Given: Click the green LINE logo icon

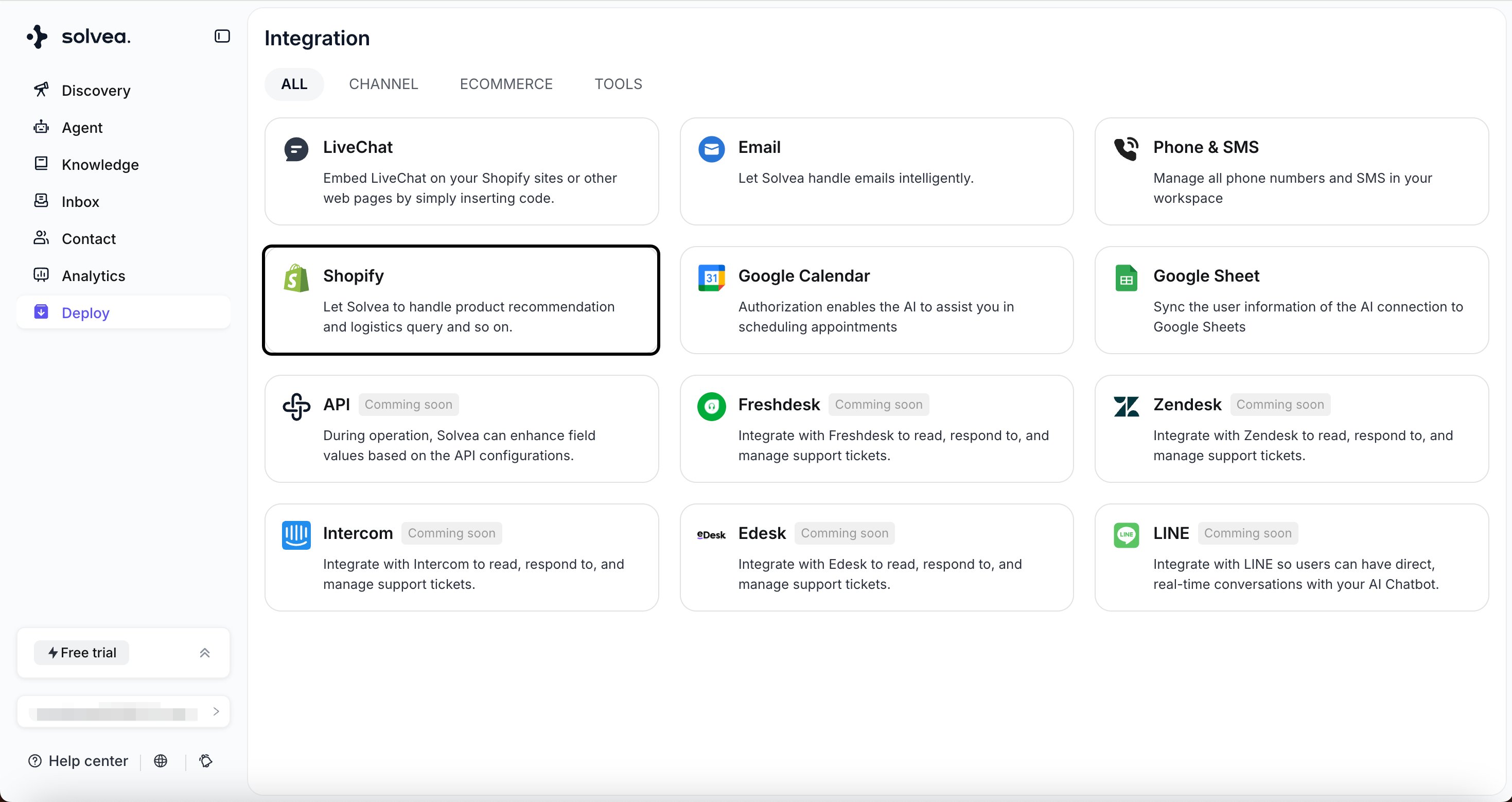Looking at the screenshot, I should (x=1127, y=535).
